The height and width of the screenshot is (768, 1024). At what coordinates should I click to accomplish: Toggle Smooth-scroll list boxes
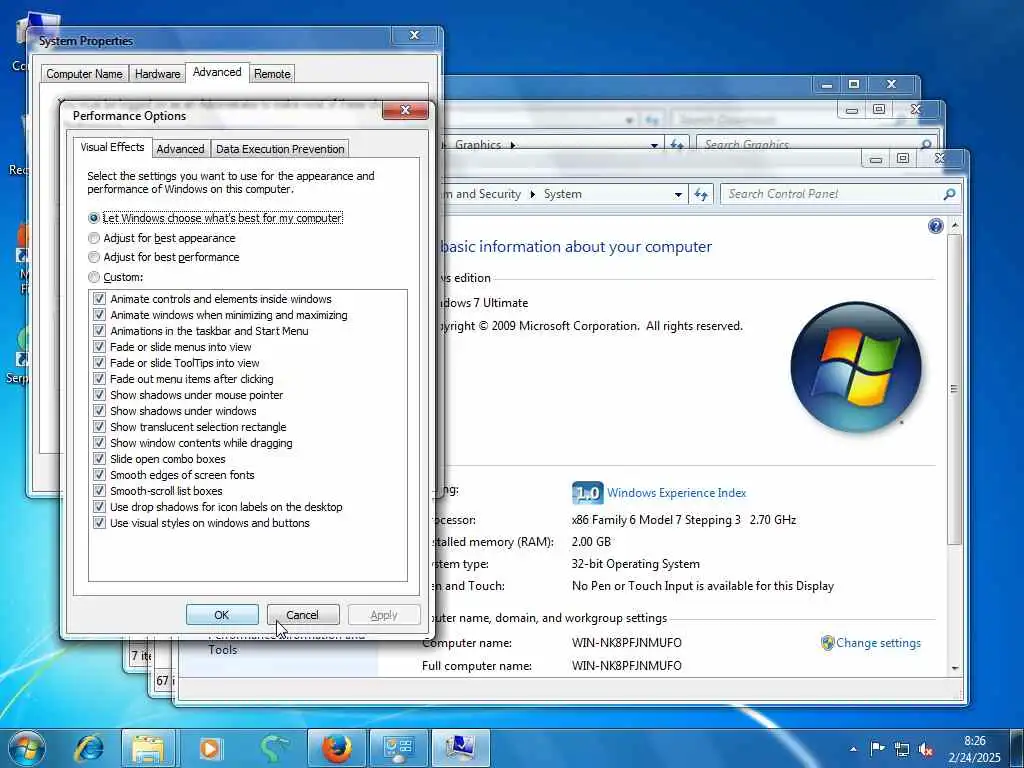pyautogui.click(x=99, y=491)
